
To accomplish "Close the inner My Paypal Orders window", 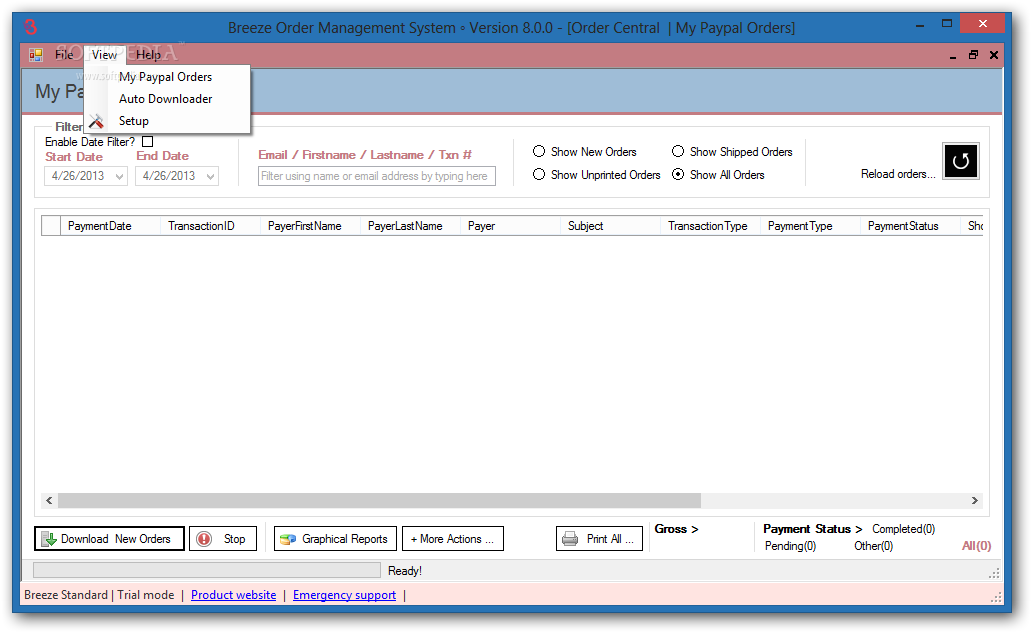I will [x=994, y=55].
